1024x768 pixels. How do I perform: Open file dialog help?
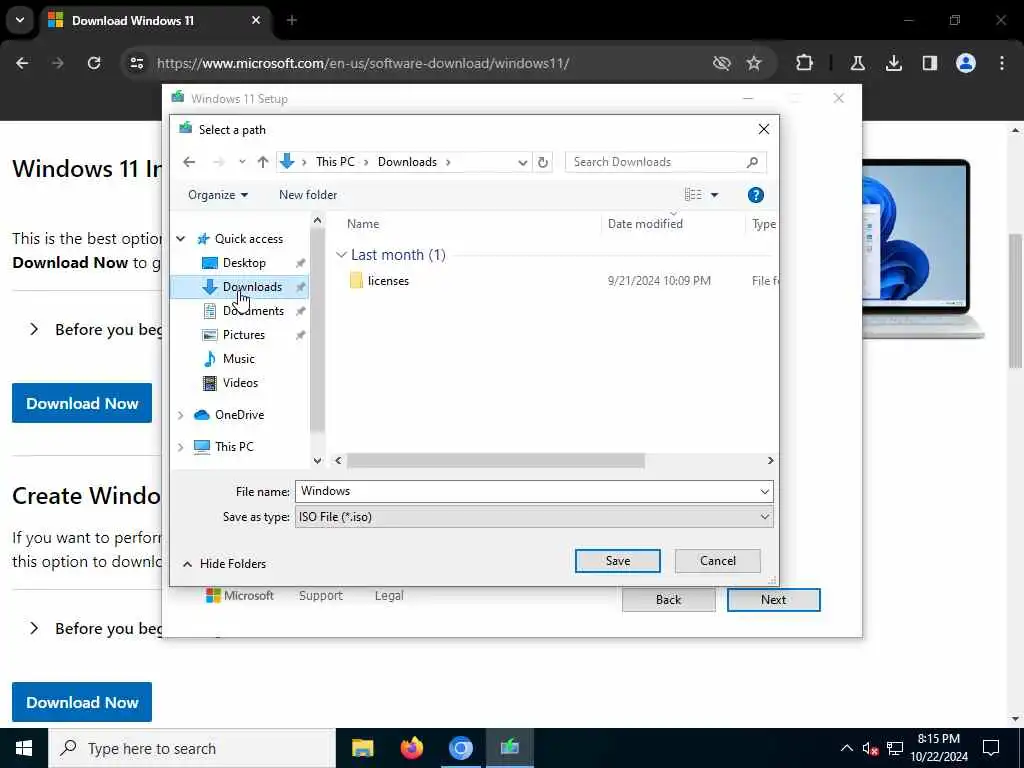(756, 195)
